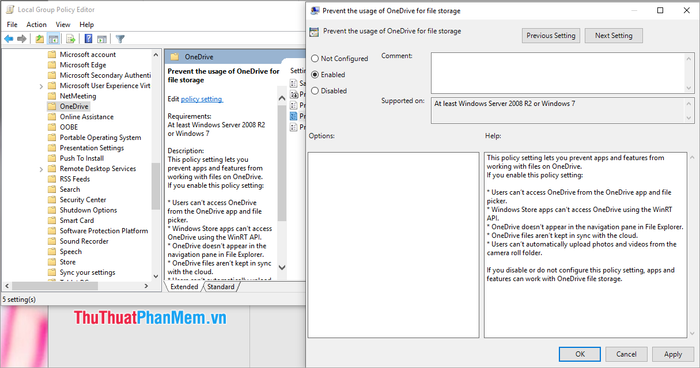The width and height of the screenshot is (700, 368).
Task: Click the Next Setting button
Action: tap(613, 36)
